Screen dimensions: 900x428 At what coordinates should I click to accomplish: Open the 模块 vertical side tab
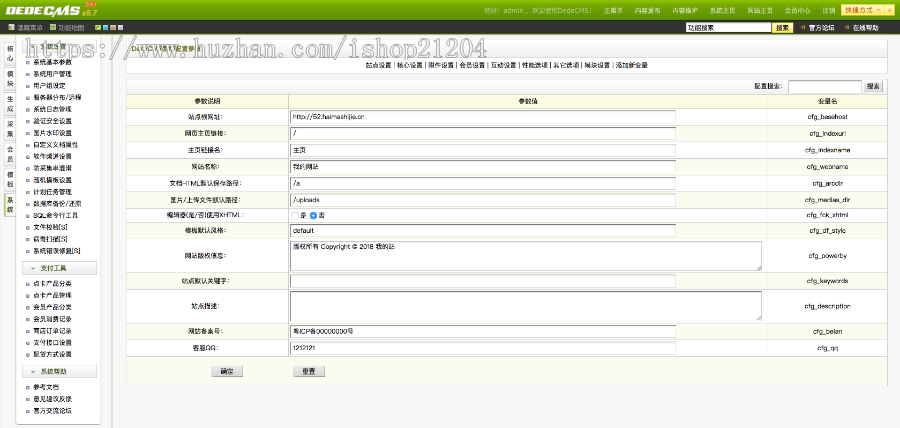coord(10,79)
